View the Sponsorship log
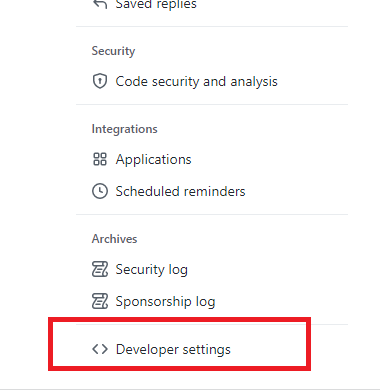 coord(165,302)
